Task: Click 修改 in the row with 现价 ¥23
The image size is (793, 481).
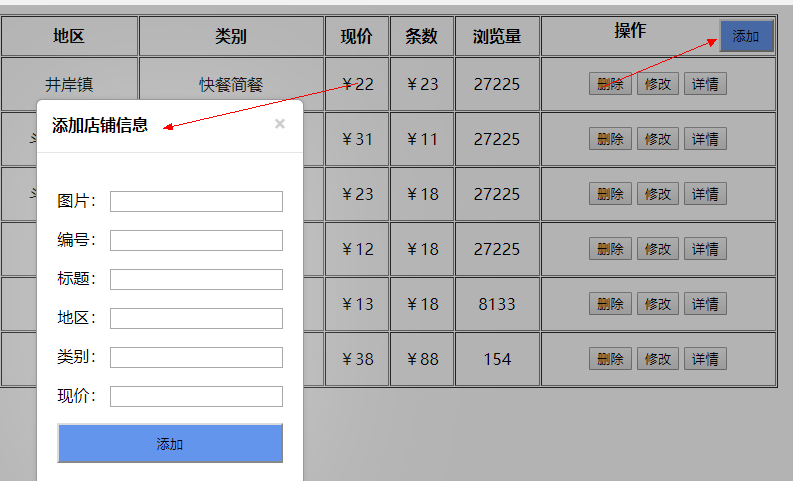Action: click(657, 194)
